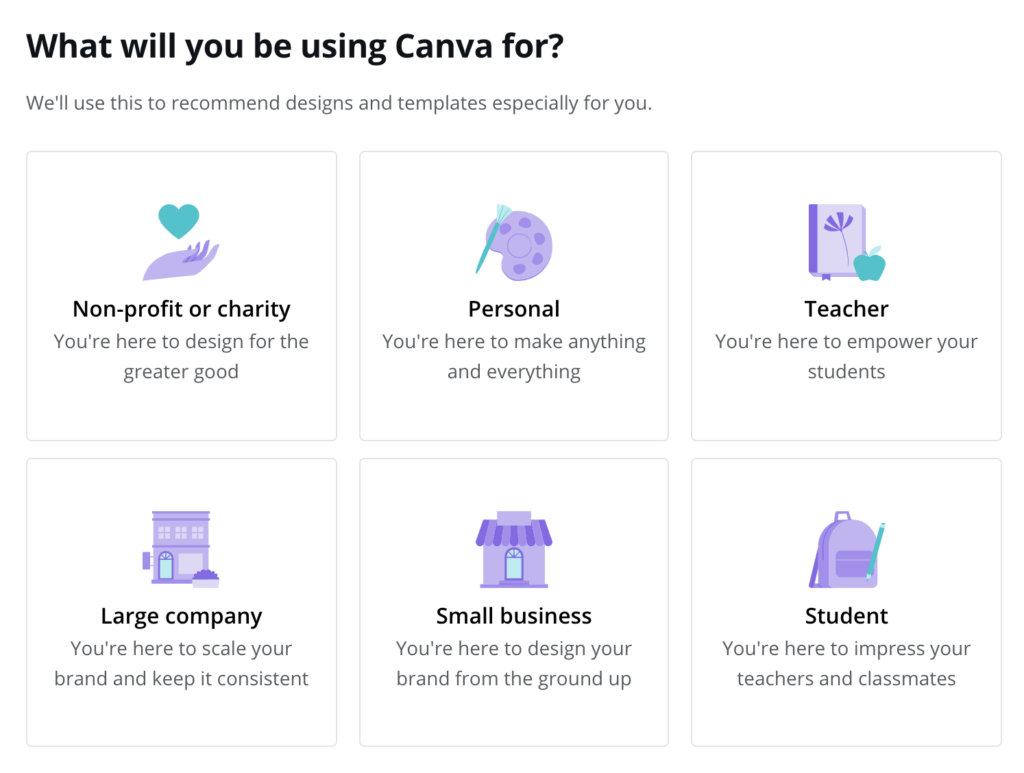Select the Personal option card
The image size is (1024, 773).
[514, 295]
